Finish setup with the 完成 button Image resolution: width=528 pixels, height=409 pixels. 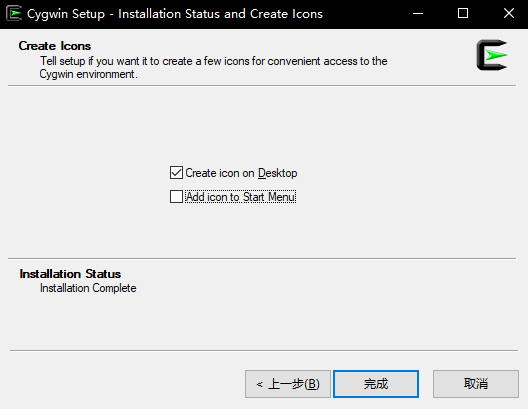376,384
